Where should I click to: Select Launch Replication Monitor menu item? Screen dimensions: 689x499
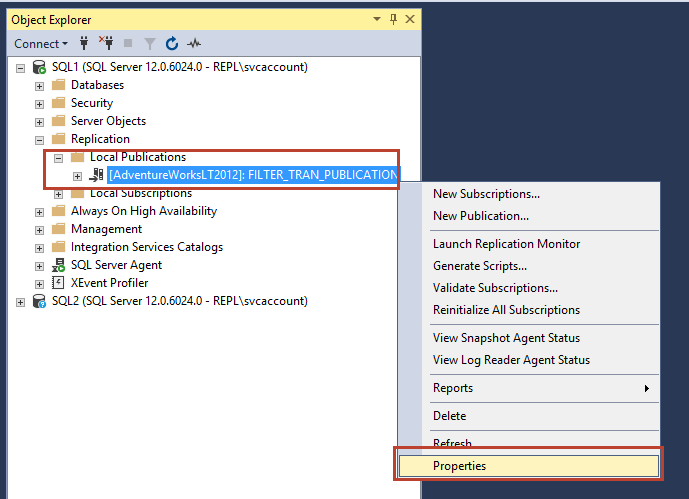point(506,244)
